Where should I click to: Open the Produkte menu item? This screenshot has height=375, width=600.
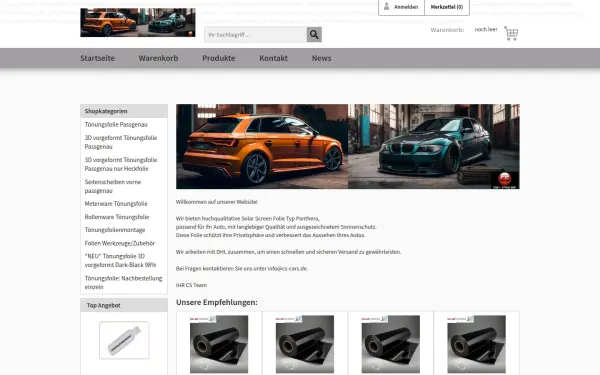point(219,58)
